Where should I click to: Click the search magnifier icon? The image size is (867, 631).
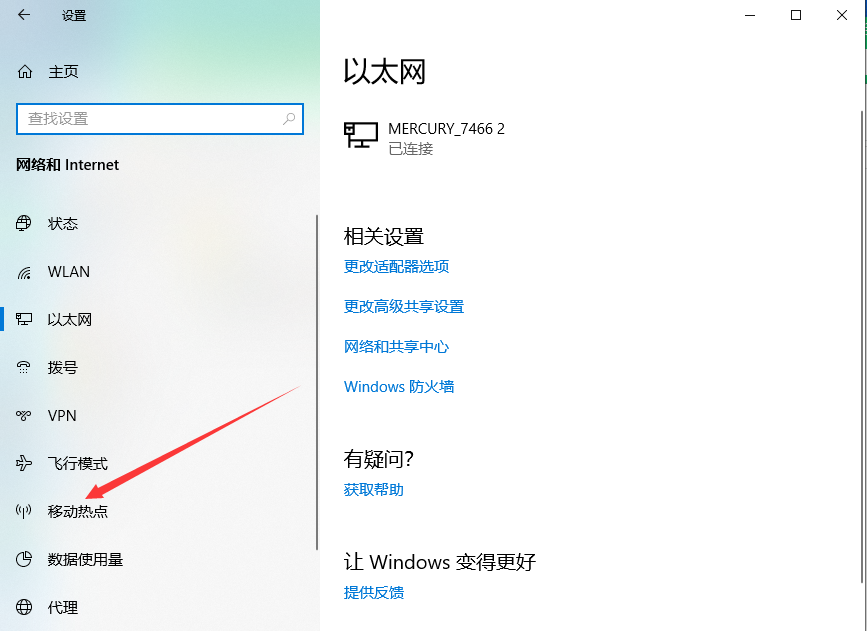(x=289, y=118)
